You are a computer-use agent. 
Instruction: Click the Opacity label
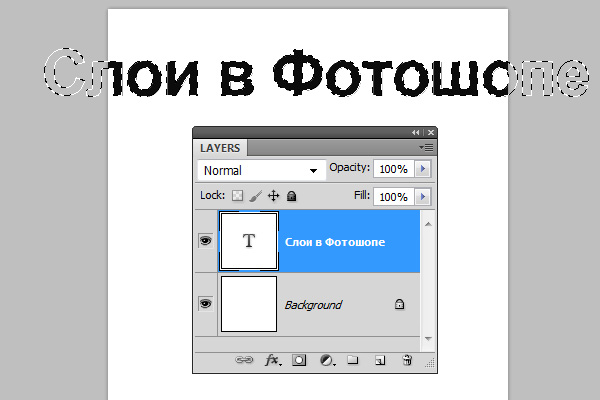(350, 168)
